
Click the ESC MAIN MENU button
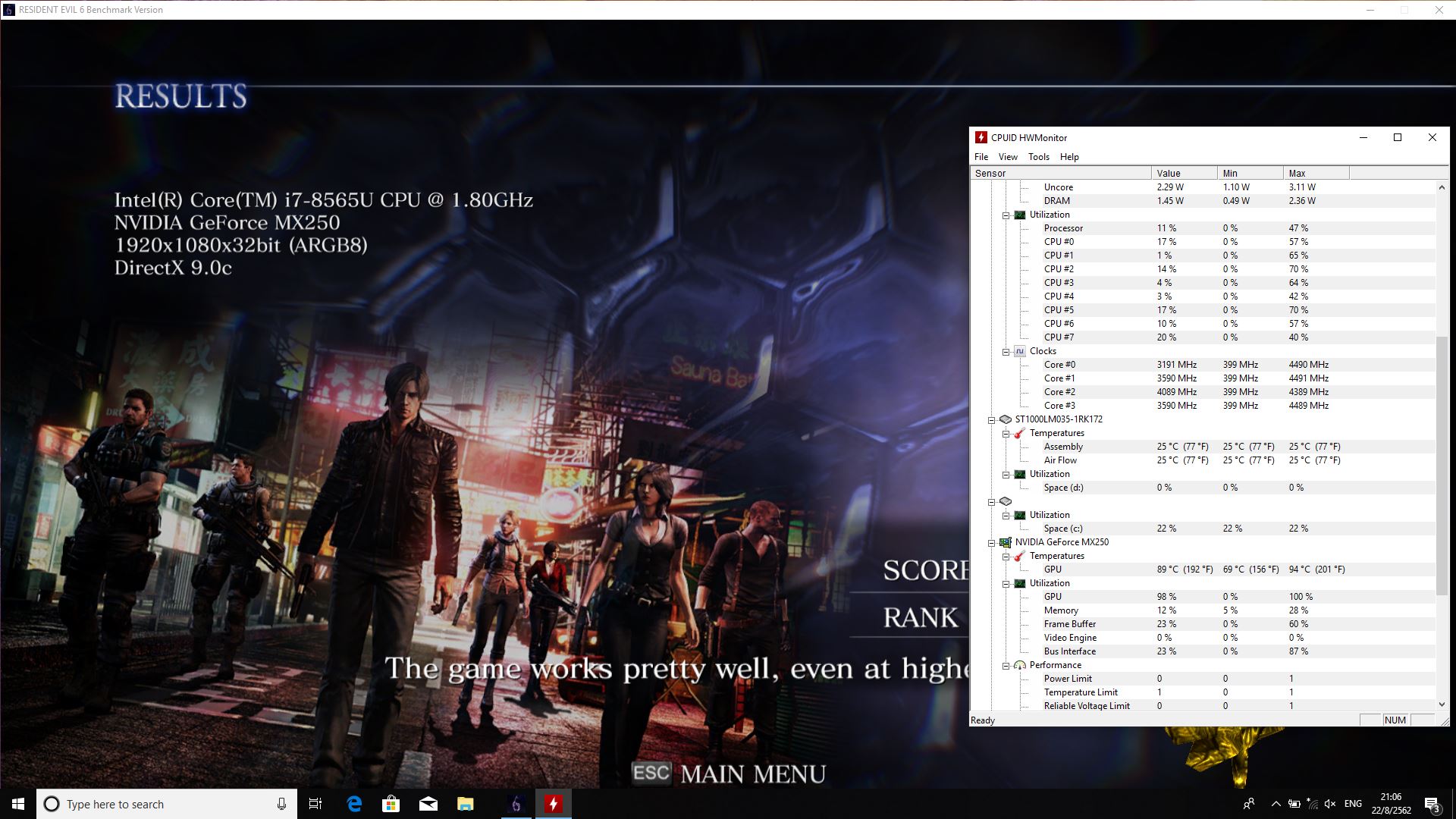pos(729,773)
